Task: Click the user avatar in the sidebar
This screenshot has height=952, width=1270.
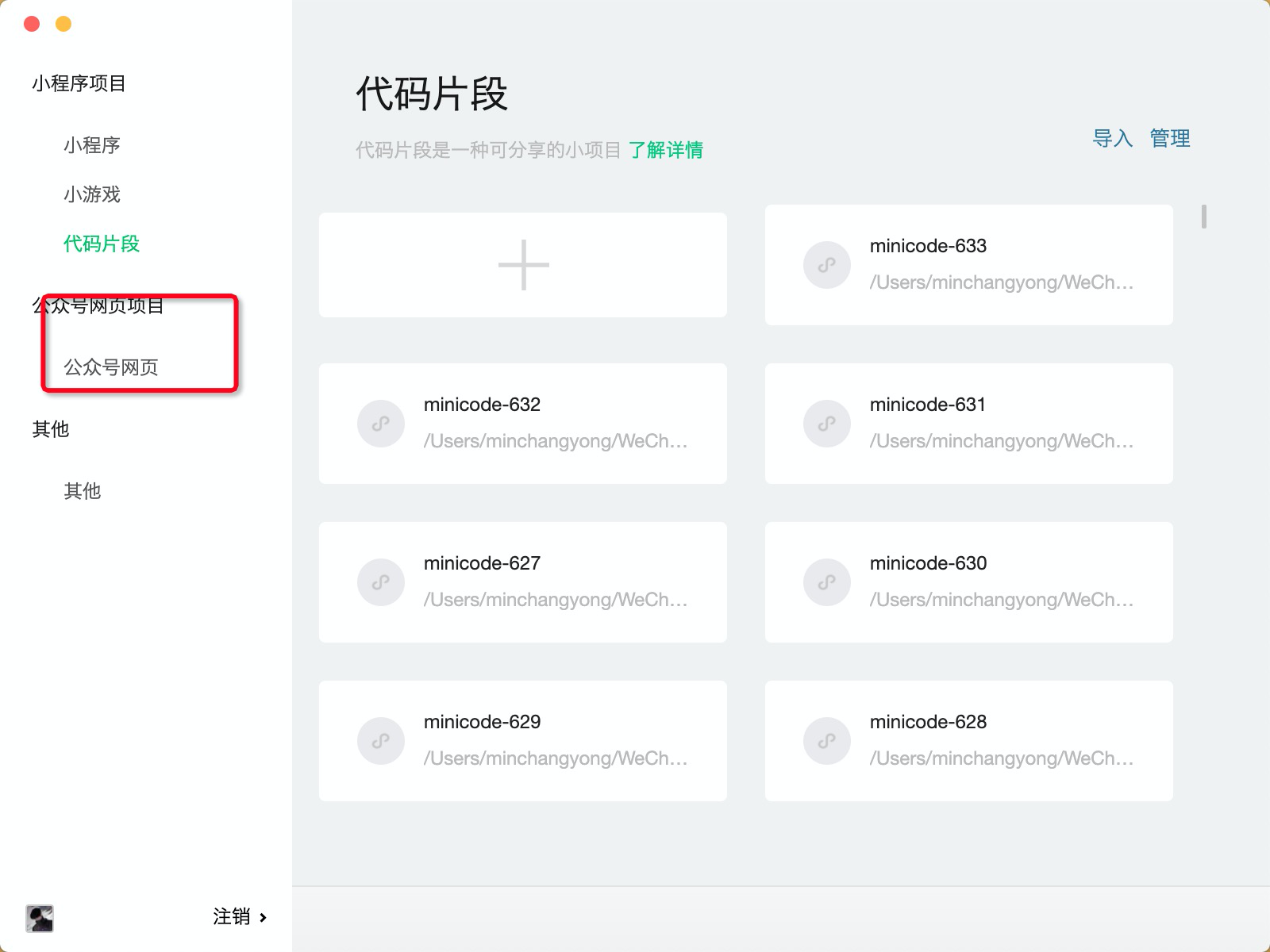Action: (40, 918)
